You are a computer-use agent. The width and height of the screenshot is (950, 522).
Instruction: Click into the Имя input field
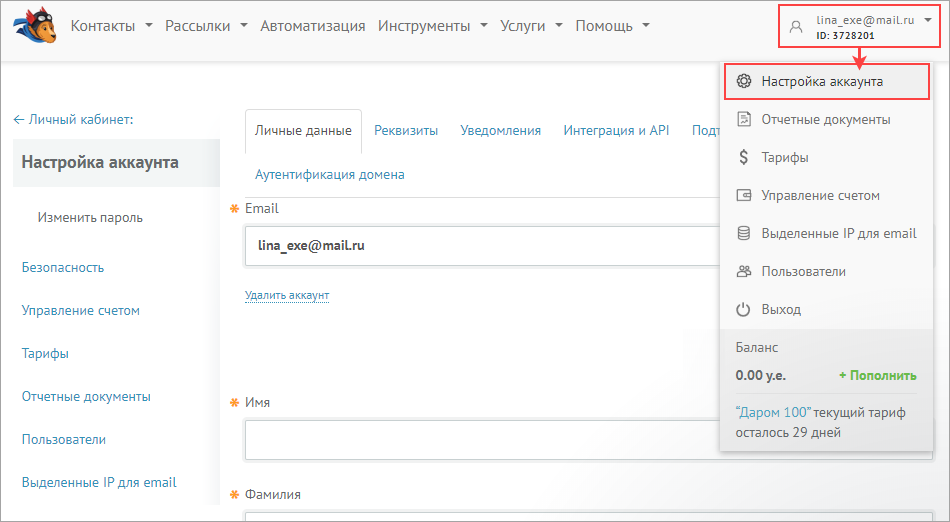[480, 439]
